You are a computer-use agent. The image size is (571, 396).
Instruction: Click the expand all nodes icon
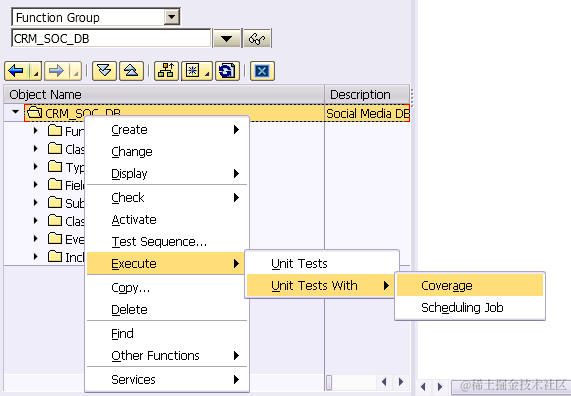[104, 71]
